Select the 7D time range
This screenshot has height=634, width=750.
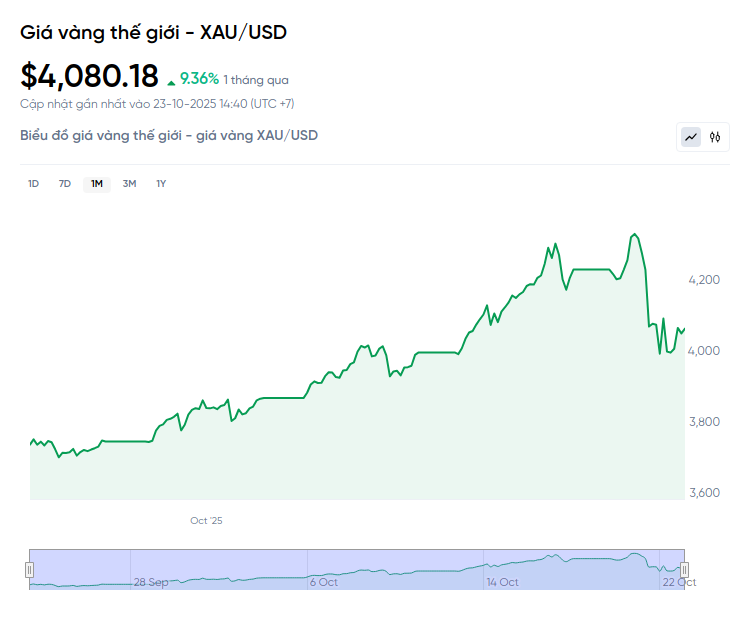(x=65, y=183)
